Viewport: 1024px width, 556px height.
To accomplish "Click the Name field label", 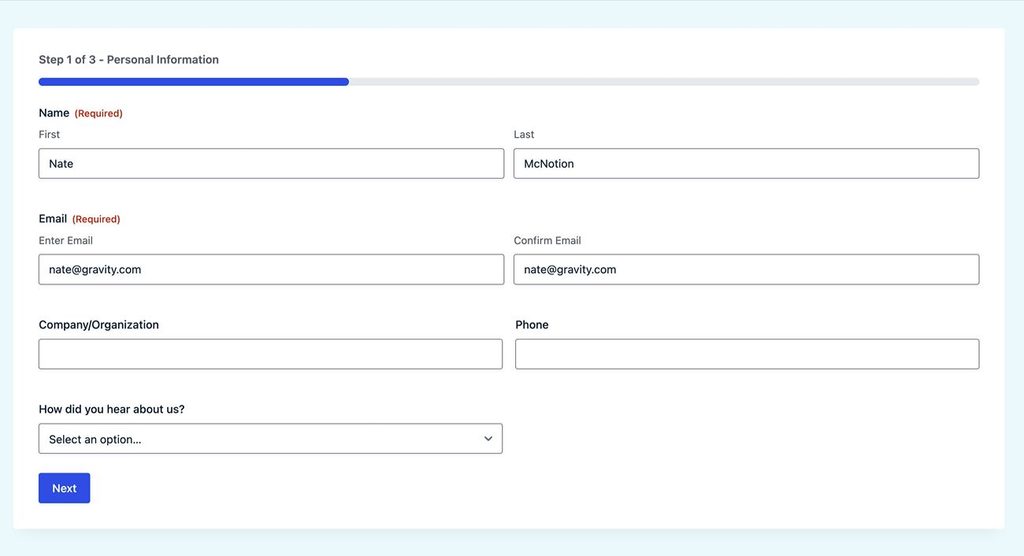I will tap(54, 113).
